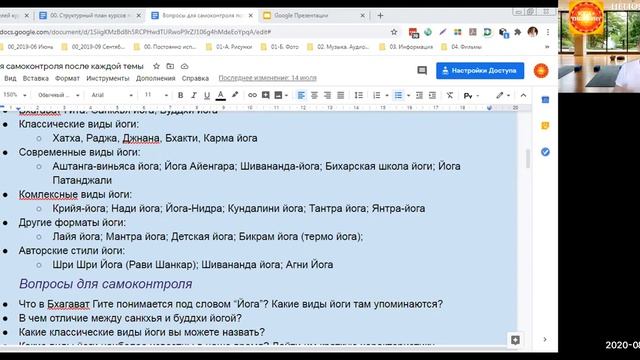
Task: Click the purple pen extension icon
Action: tap(443, 32)
